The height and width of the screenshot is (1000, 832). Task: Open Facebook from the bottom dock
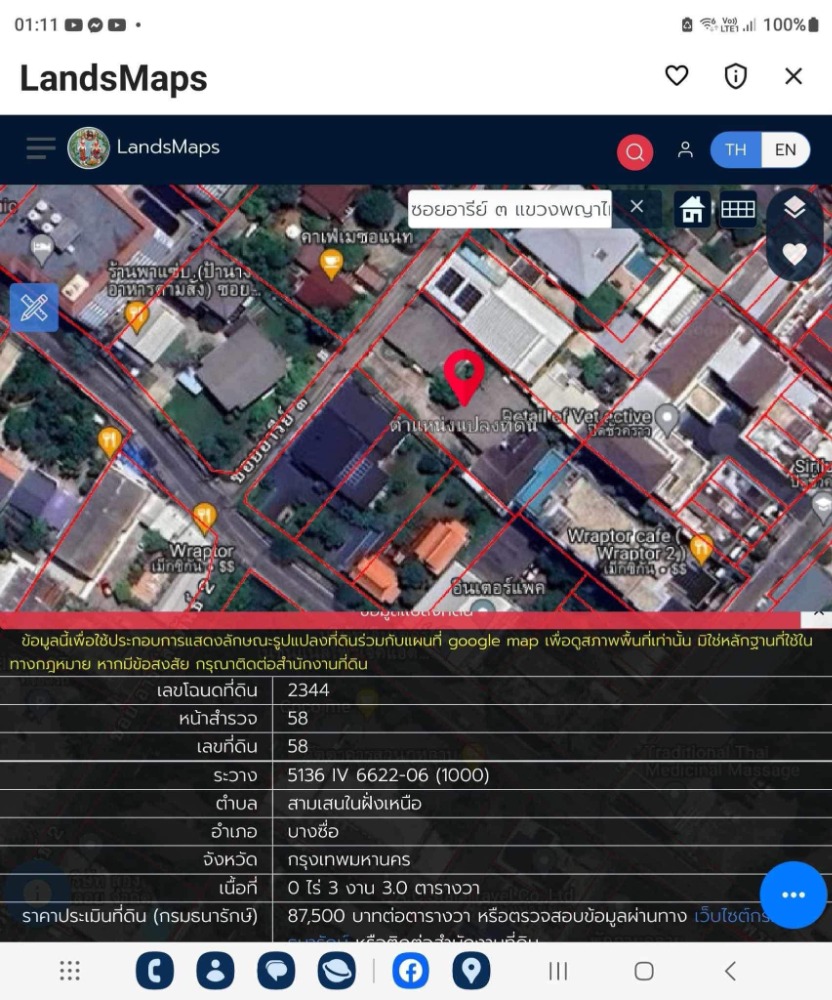(411, 971)
